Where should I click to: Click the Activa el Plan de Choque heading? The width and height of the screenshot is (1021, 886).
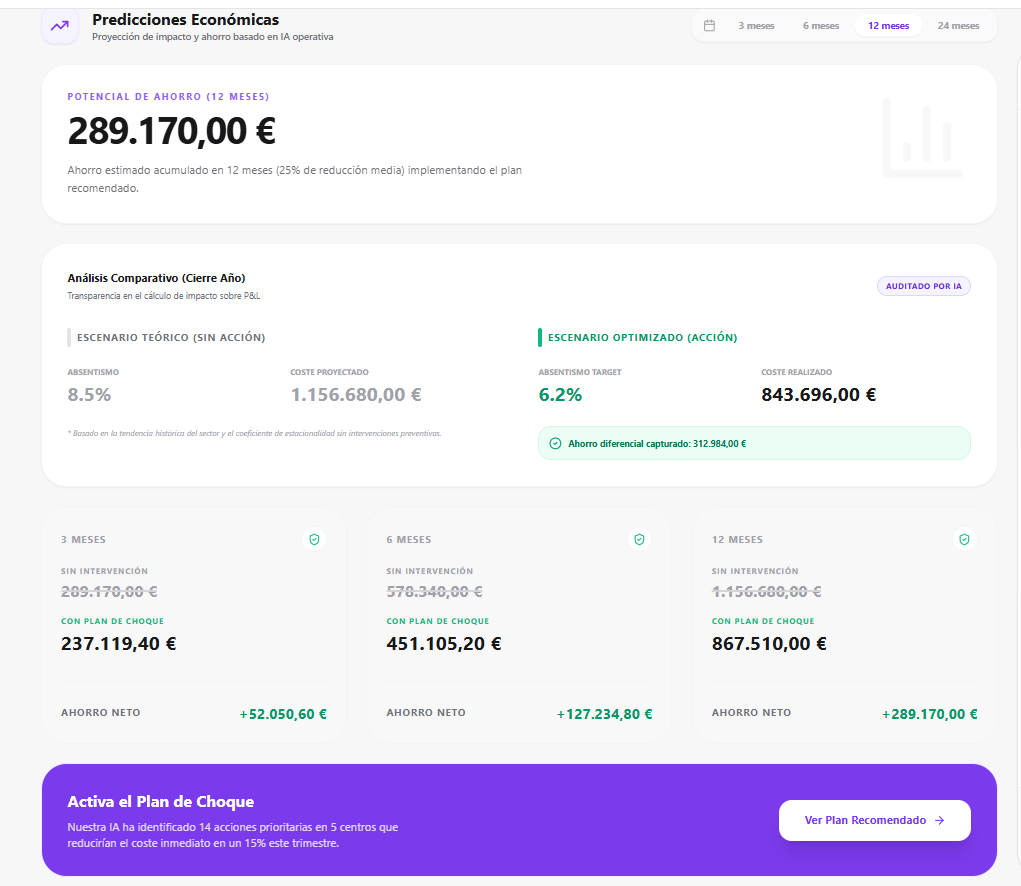[161, 801]
